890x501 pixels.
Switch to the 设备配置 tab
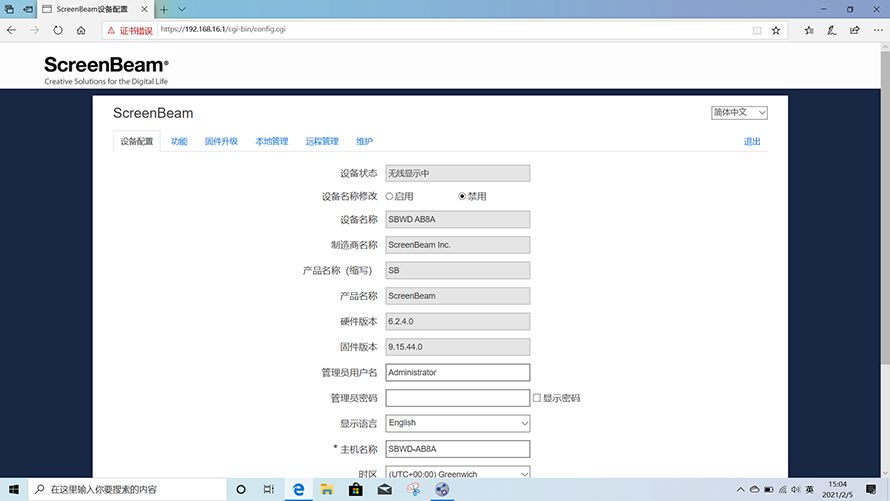click(137, 141)
